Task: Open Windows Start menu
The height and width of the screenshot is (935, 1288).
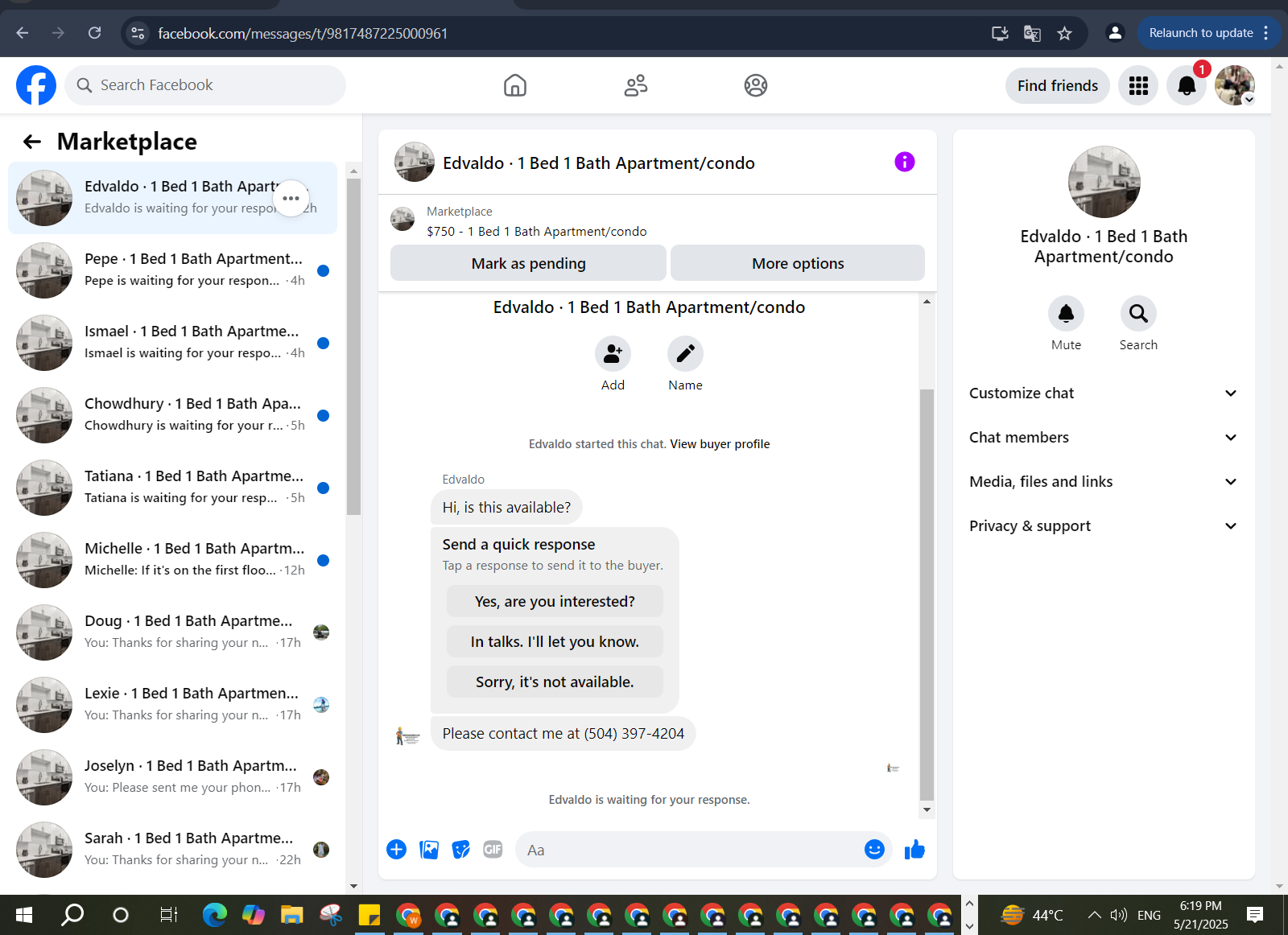Action: [24, 915]
